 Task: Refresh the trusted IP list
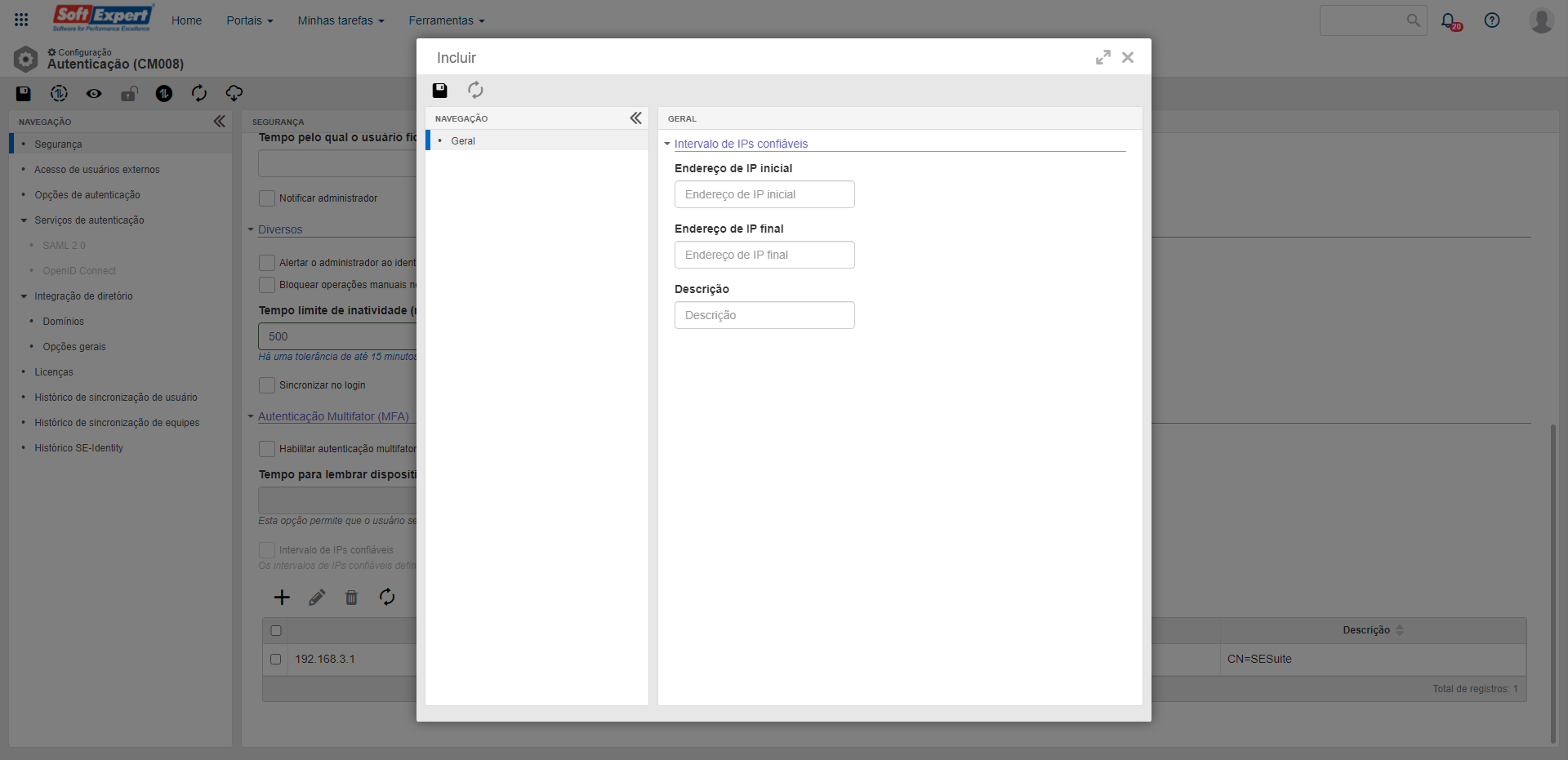(x=387, y=598)
